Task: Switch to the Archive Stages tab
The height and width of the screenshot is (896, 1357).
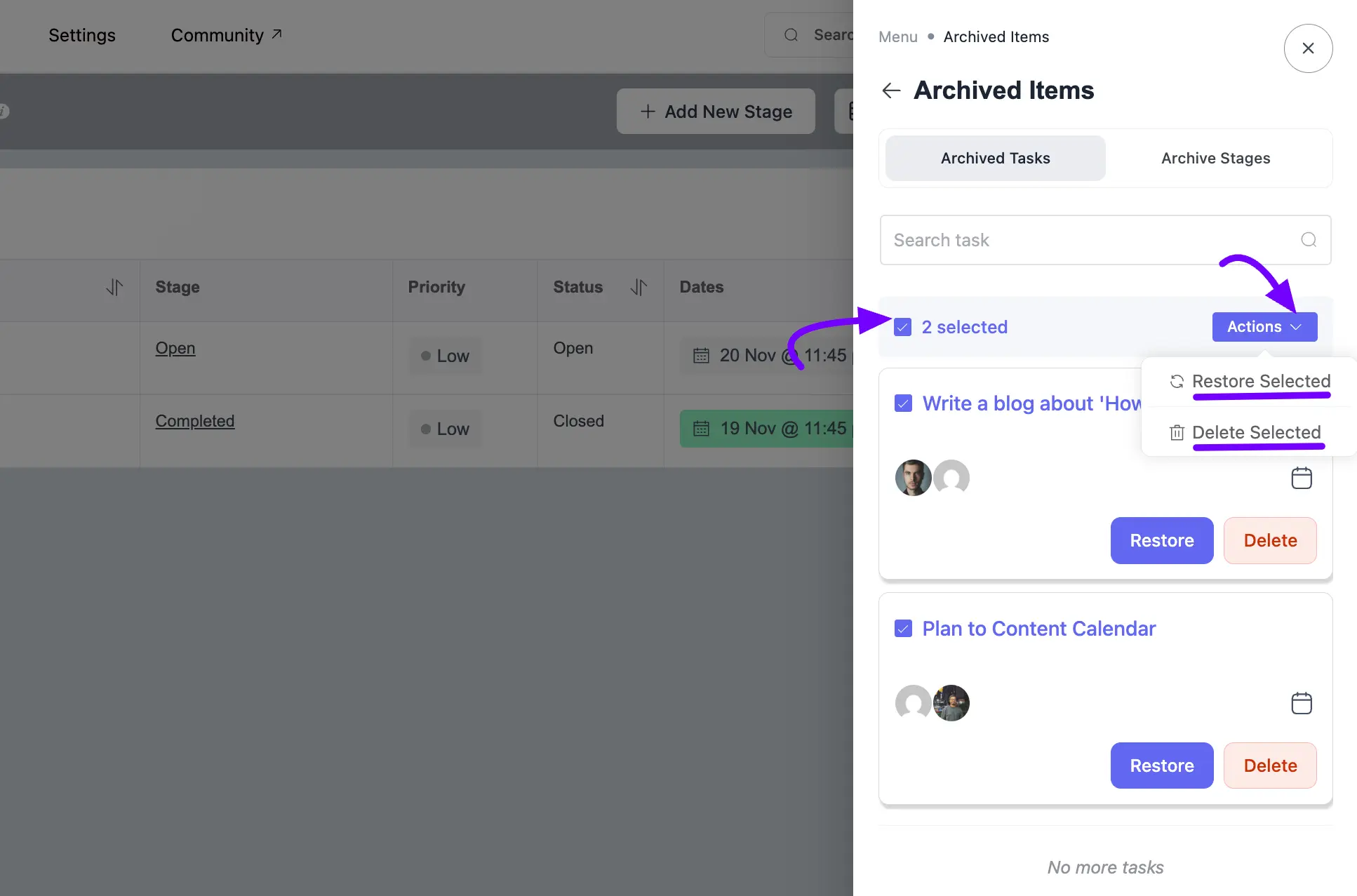Action: pyautogui.click(x=1215, y=158)
